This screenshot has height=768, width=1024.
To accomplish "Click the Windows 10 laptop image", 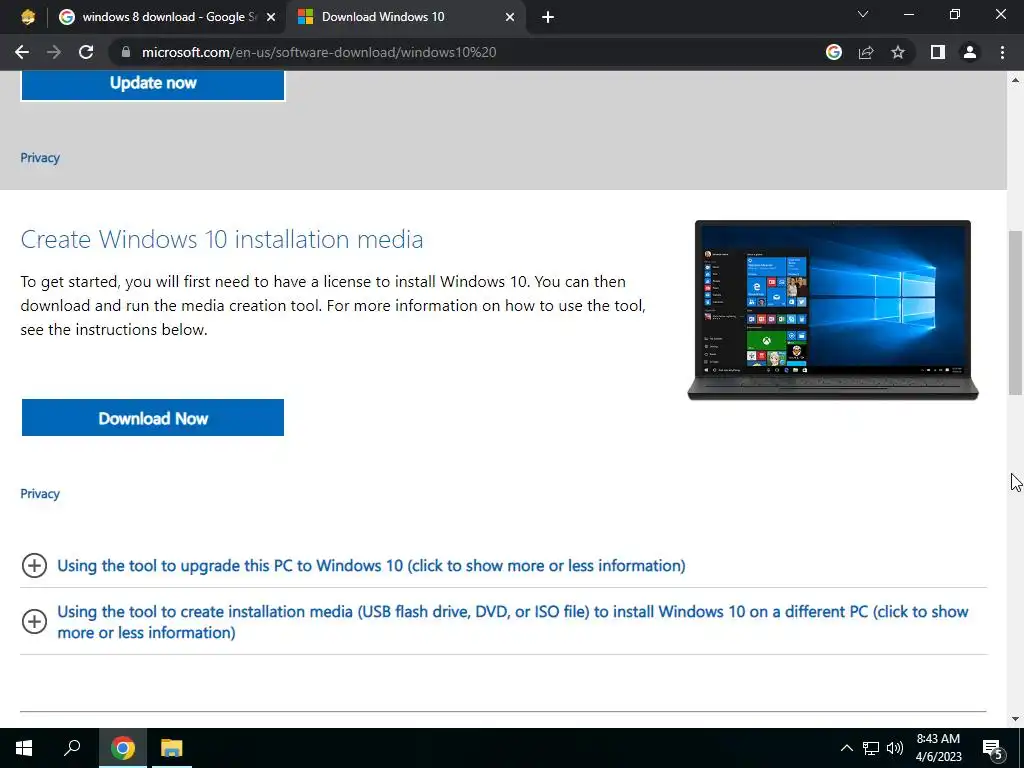I will pyautogui.click(x=833, y=310).
